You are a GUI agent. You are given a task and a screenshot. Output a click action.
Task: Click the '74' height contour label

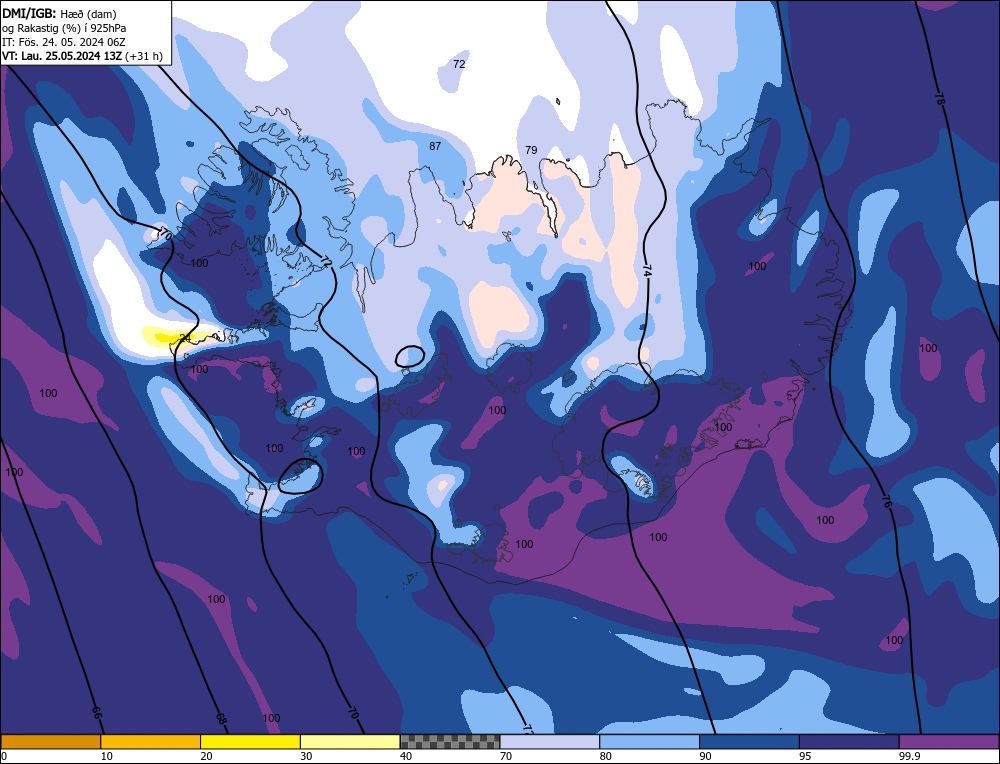pos(647,272)
